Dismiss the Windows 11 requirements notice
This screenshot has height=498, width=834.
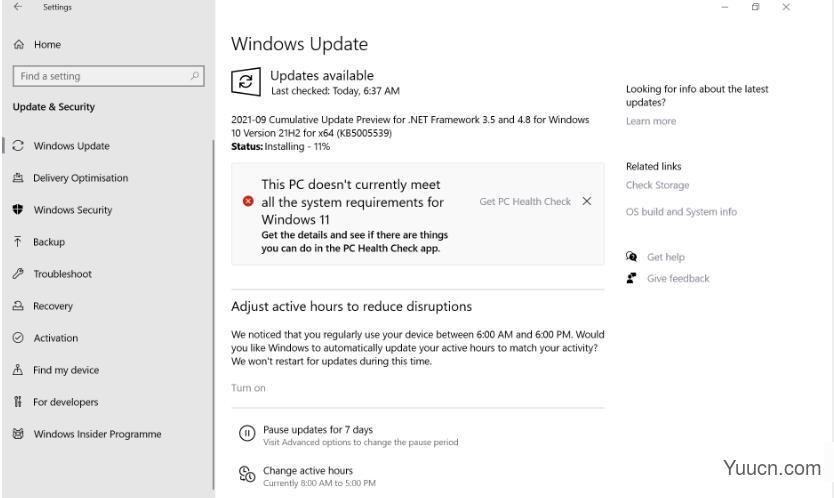(587, 201)
